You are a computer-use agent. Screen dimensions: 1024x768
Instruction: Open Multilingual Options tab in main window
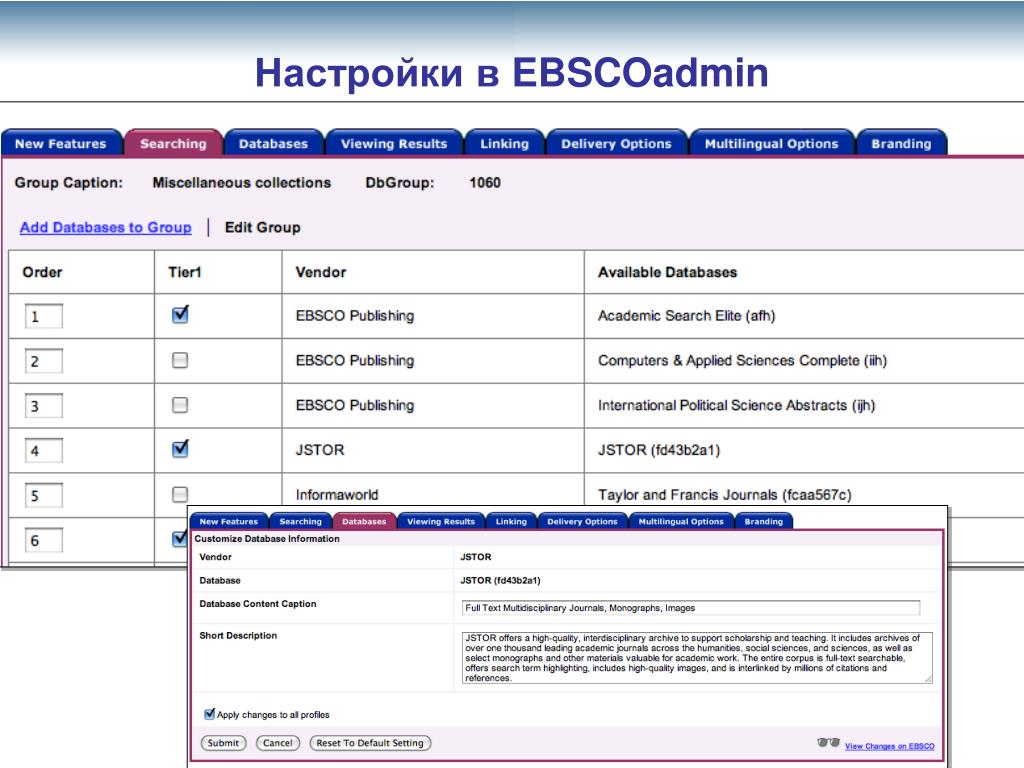pyautogui.click(x=771, y=143)
